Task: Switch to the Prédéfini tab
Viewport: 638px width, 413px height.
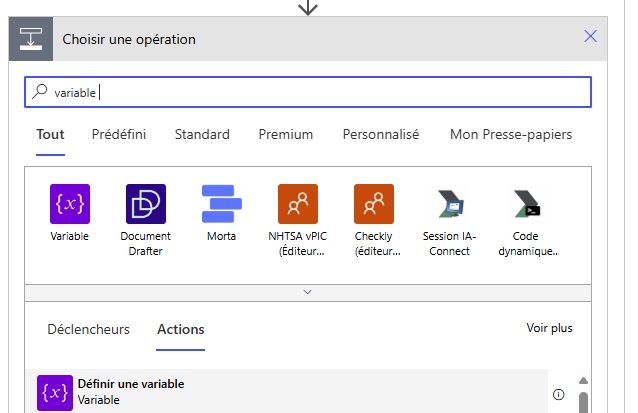Action: (119, 134)
